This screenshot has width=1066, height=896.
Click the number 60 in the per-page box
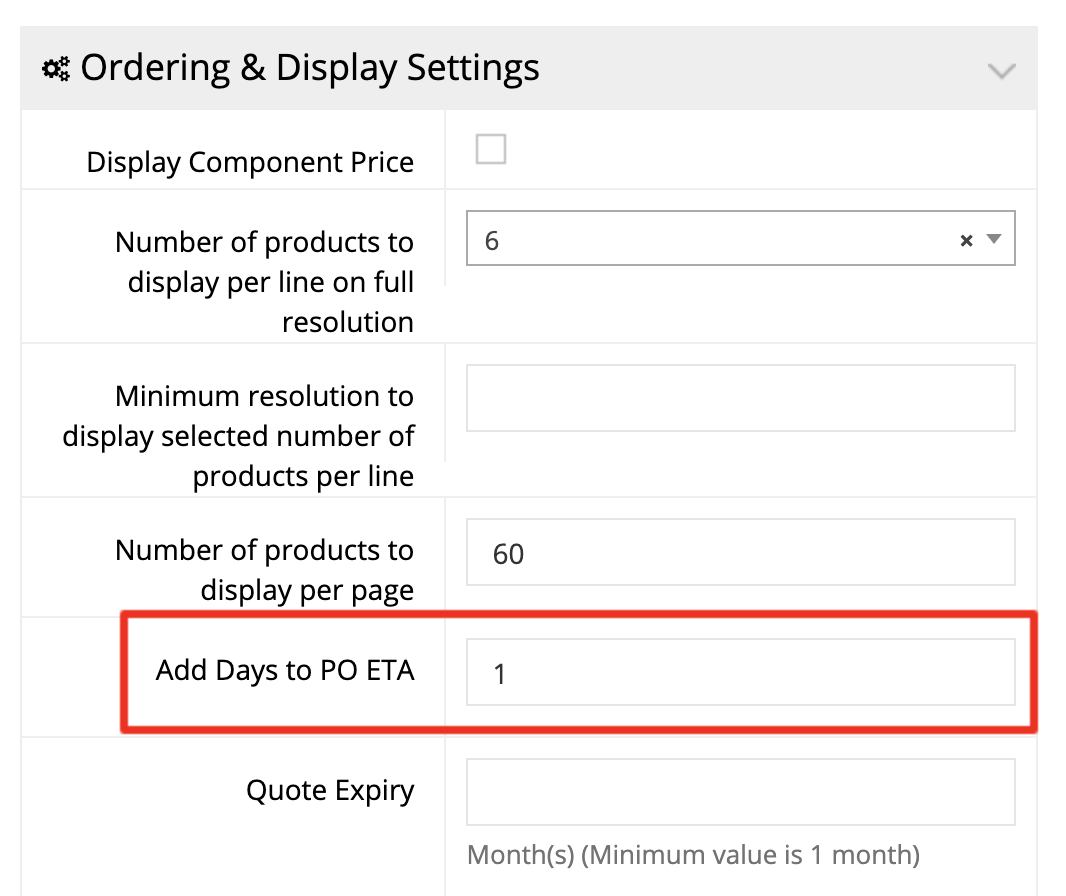508,554
